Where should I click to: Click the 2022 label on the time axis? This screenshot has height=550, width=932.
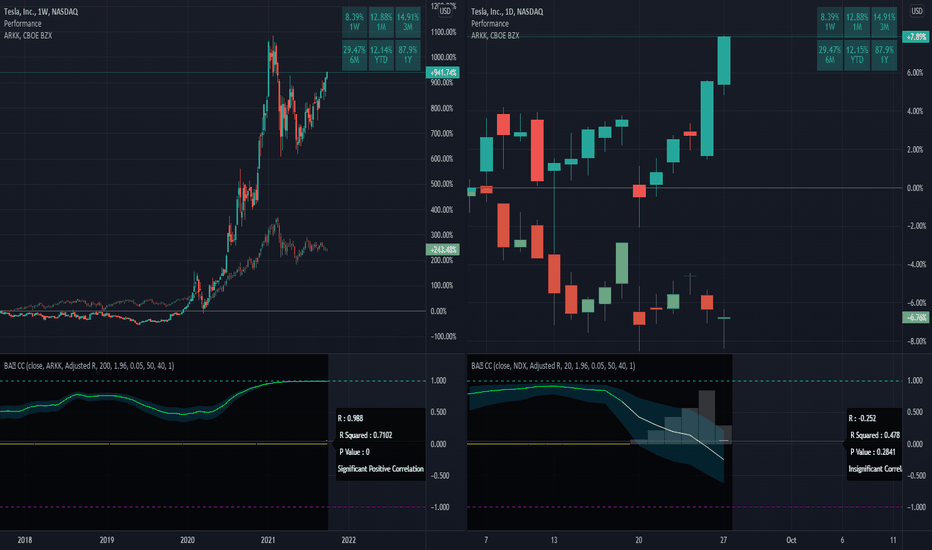pos(349,540)
